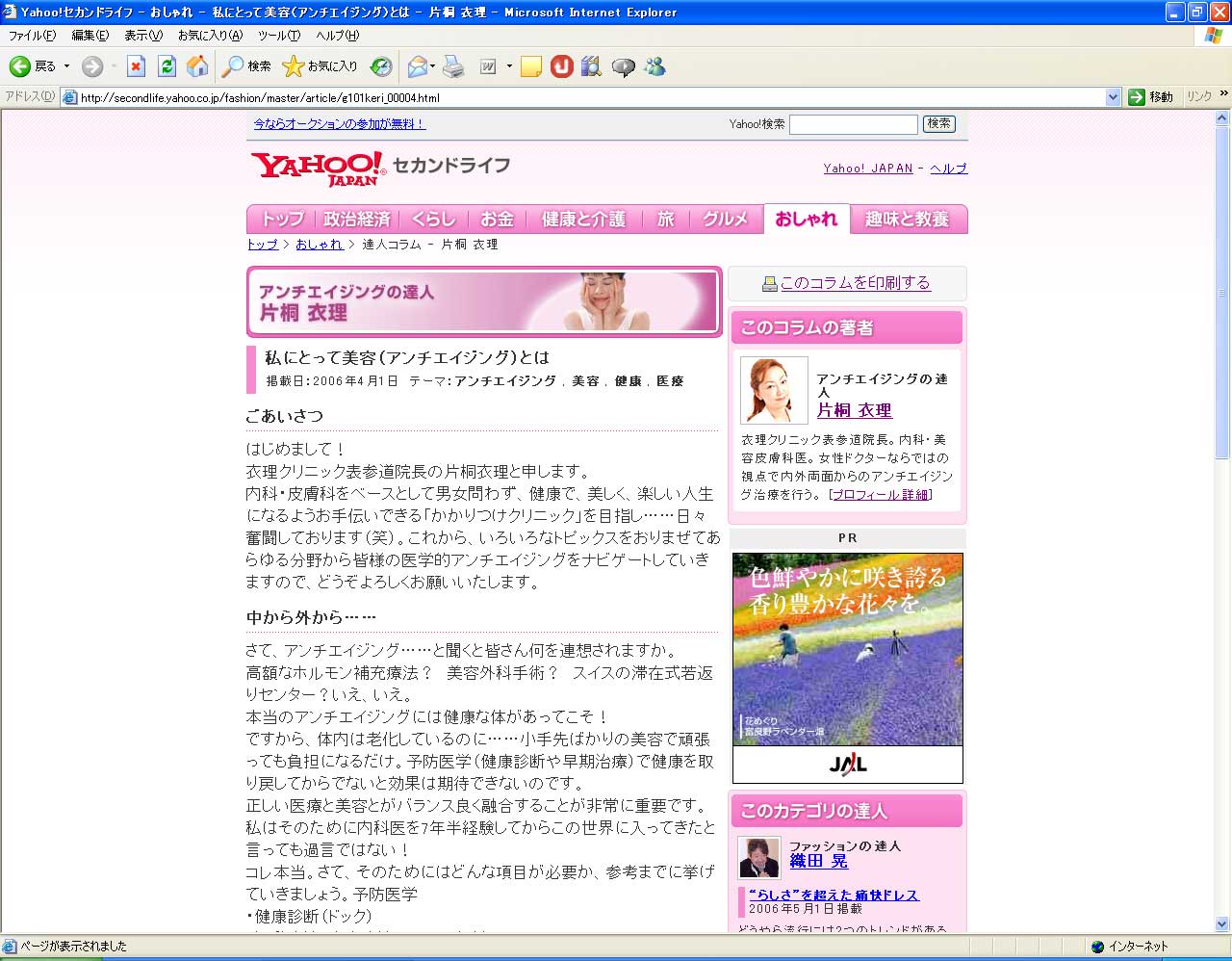Open the 織田 晃 expert link

819,862
